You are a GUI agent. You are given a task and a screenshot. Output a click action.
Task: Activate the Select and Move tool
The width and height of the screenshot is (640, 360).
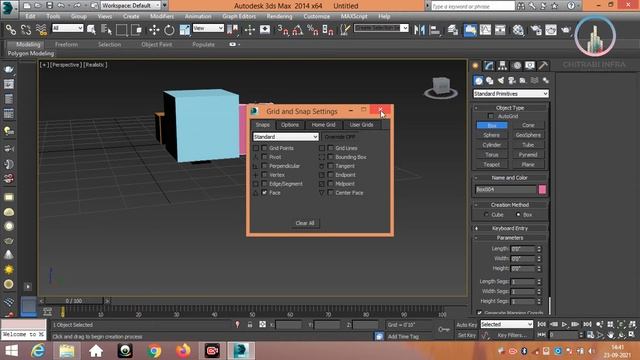pos(154,29)
